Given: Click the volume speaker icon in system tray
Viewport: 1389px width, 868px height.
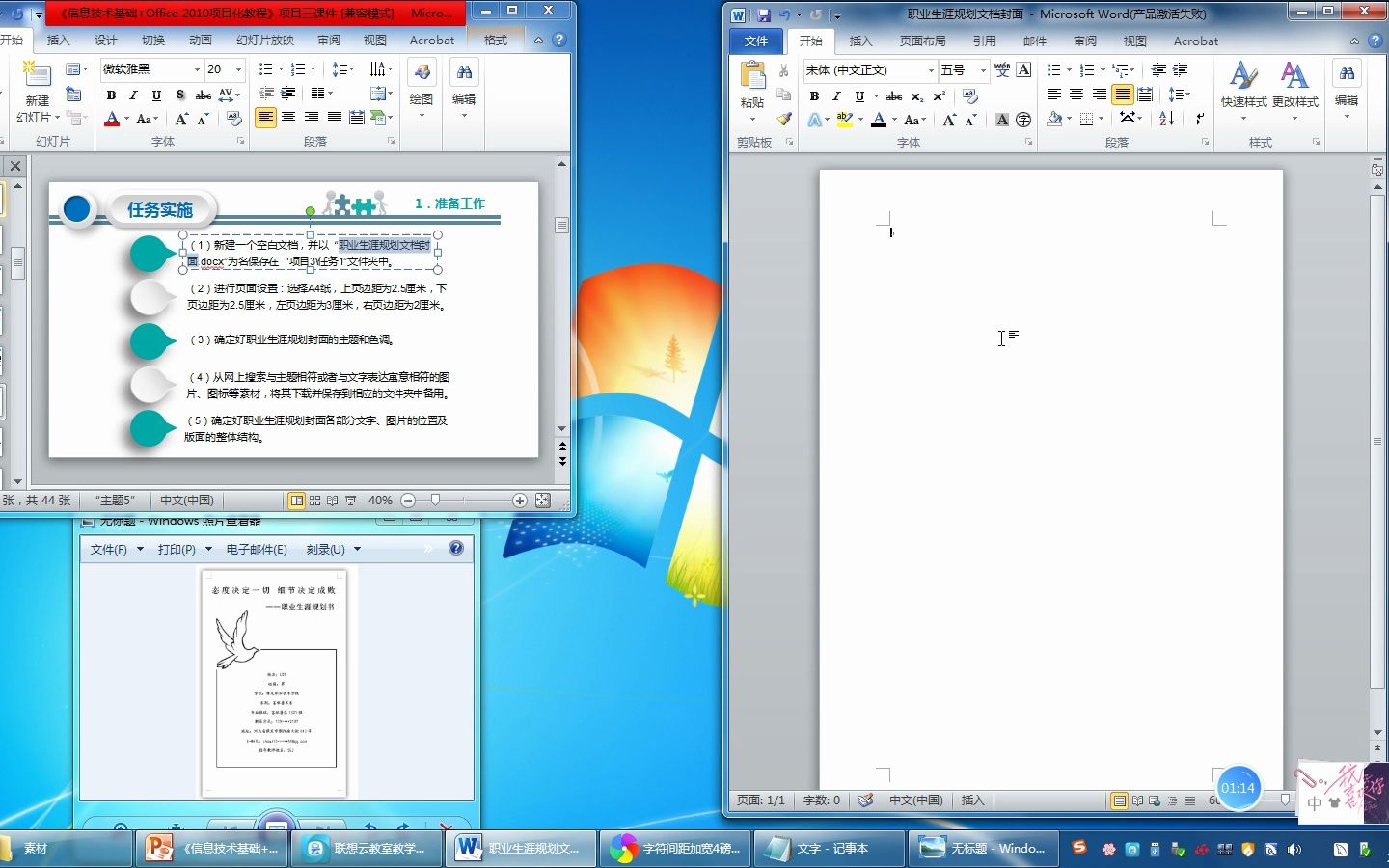Looking at the screenshot, I should [x=1294, y=850].
